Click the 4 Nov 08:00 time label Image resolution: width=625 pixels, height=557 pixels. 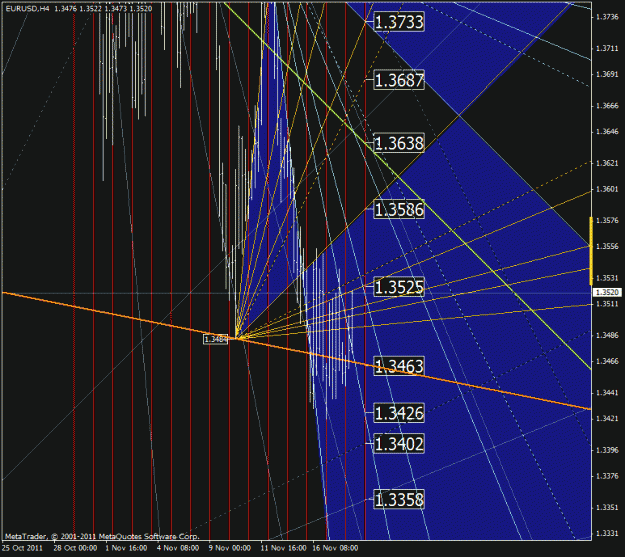coord(178,548)
